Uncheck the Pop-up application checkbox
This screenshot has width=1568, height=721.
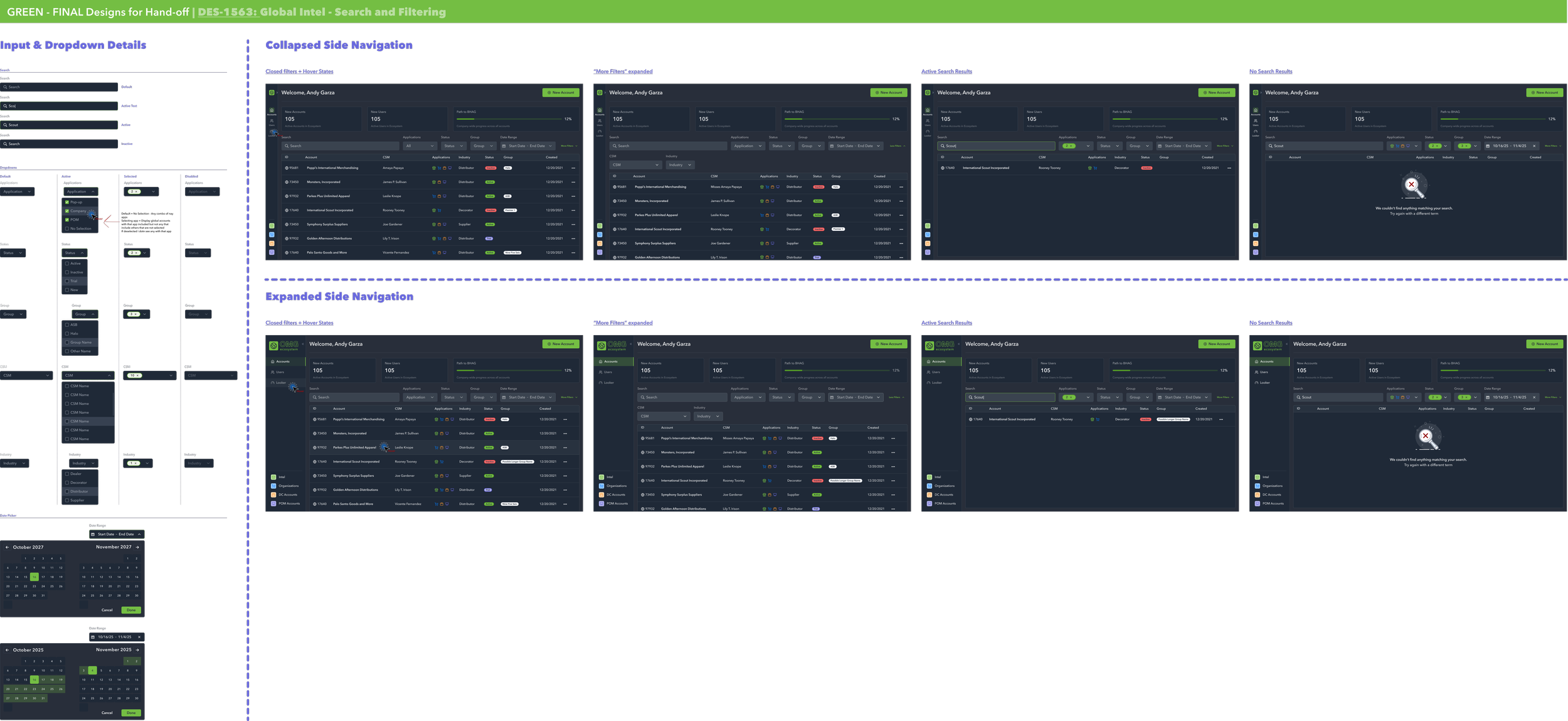click(67, 202)
